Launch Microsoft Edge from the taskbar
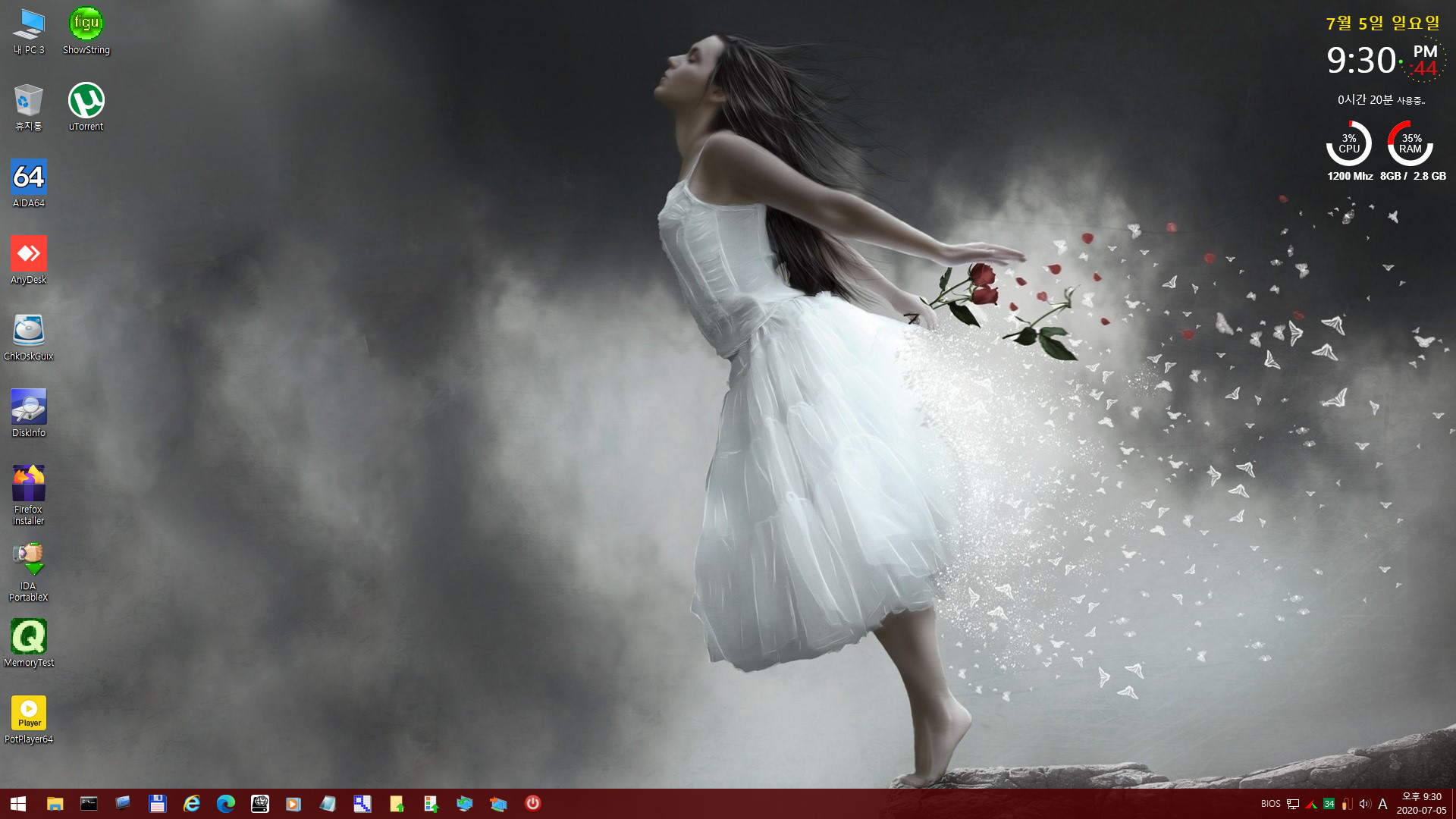Screen dimensions: 1456x819 pyautogui.click(x=225, y=804)
